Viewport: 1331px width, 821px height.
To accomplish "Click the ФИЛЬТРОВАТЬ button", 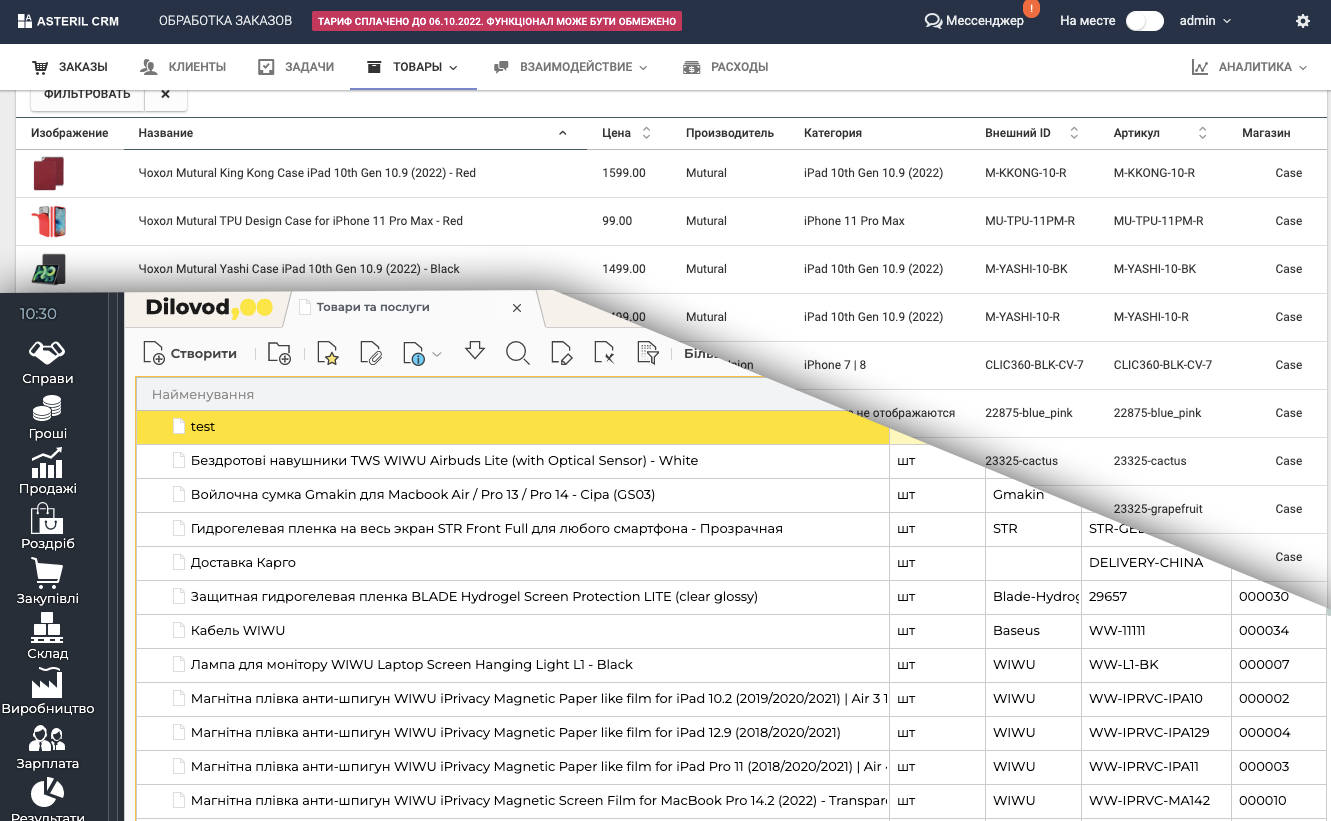I will coord(87,94).
